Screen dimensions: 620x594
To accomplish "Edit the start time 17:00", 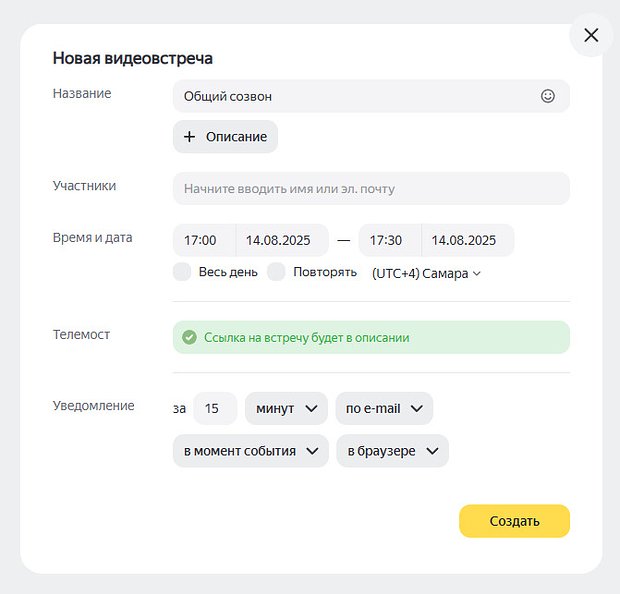I will pyautogui.click(x=204, y=240).
